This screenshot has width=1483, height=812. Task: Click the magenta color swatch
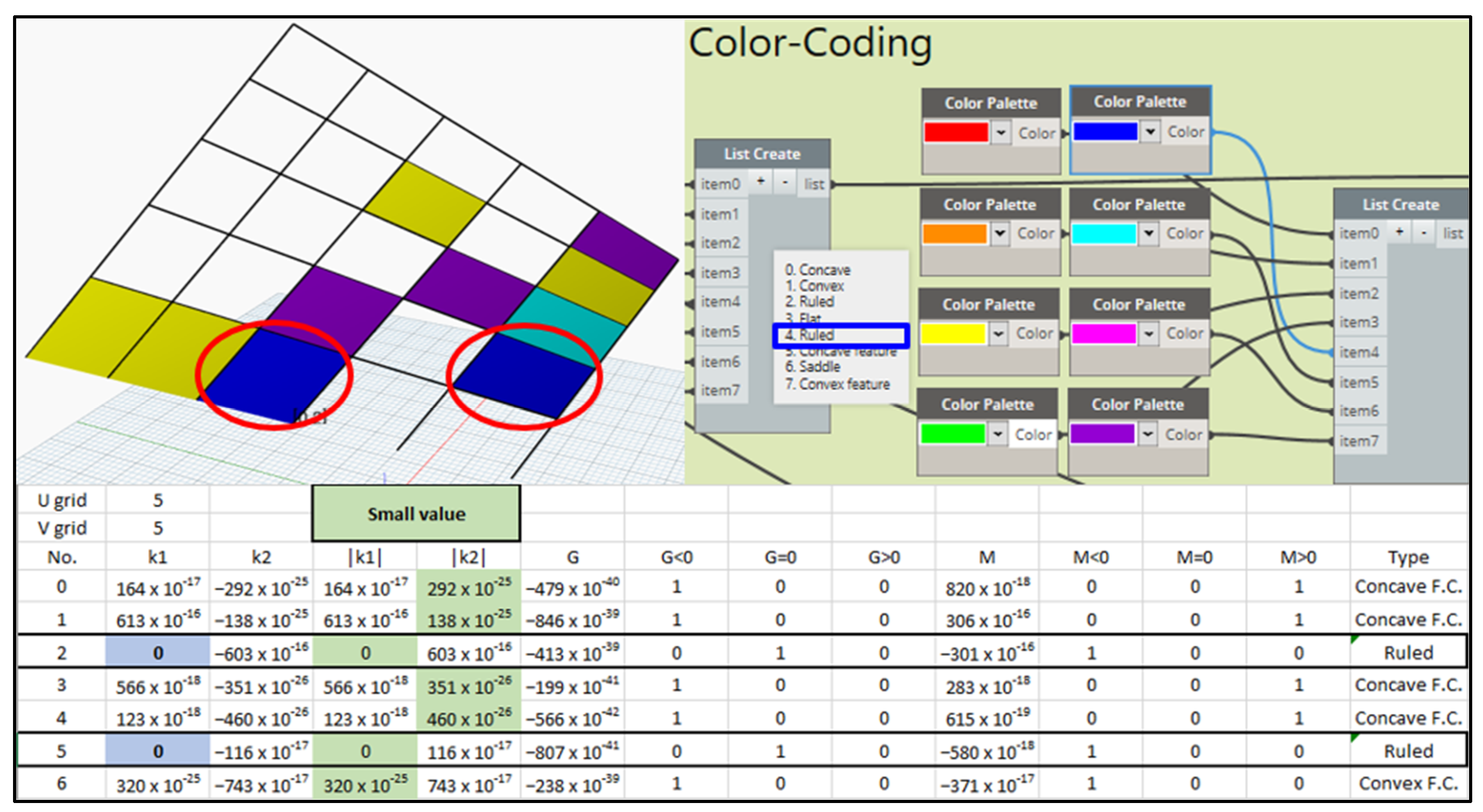1103,333
